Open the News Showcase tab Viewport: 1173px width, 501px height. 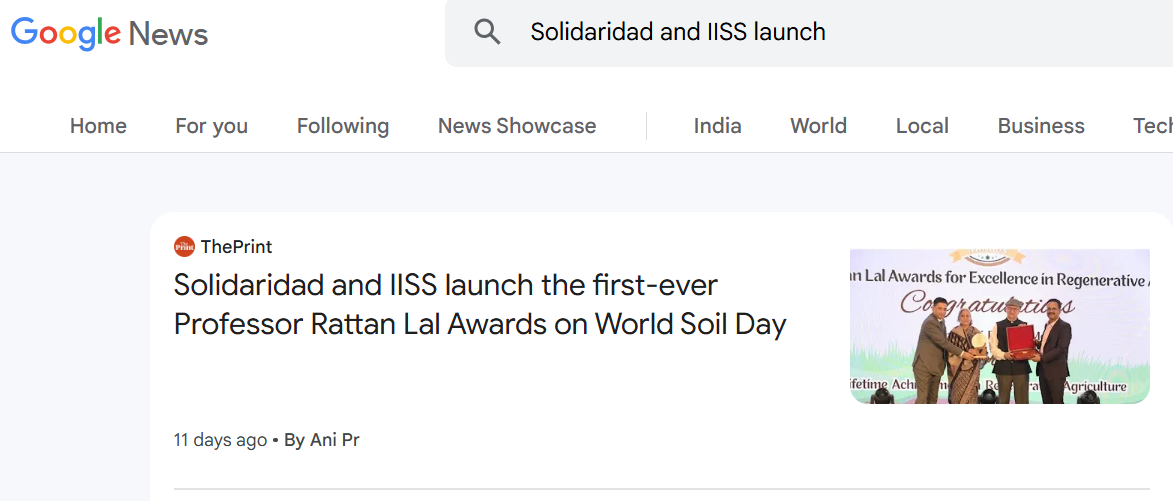516,126
